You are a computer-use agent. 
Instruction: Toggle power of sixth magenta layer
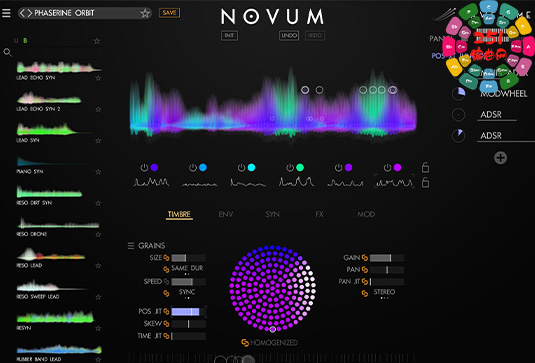[x=387, y=168]
